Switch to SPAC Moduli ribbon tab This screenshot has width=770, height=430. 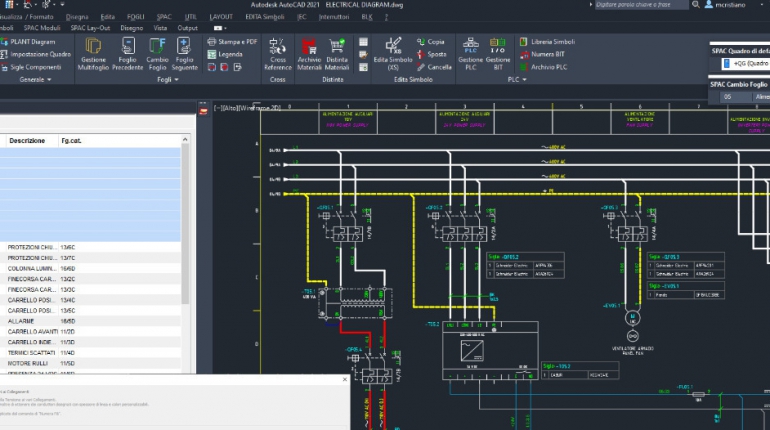42,28
